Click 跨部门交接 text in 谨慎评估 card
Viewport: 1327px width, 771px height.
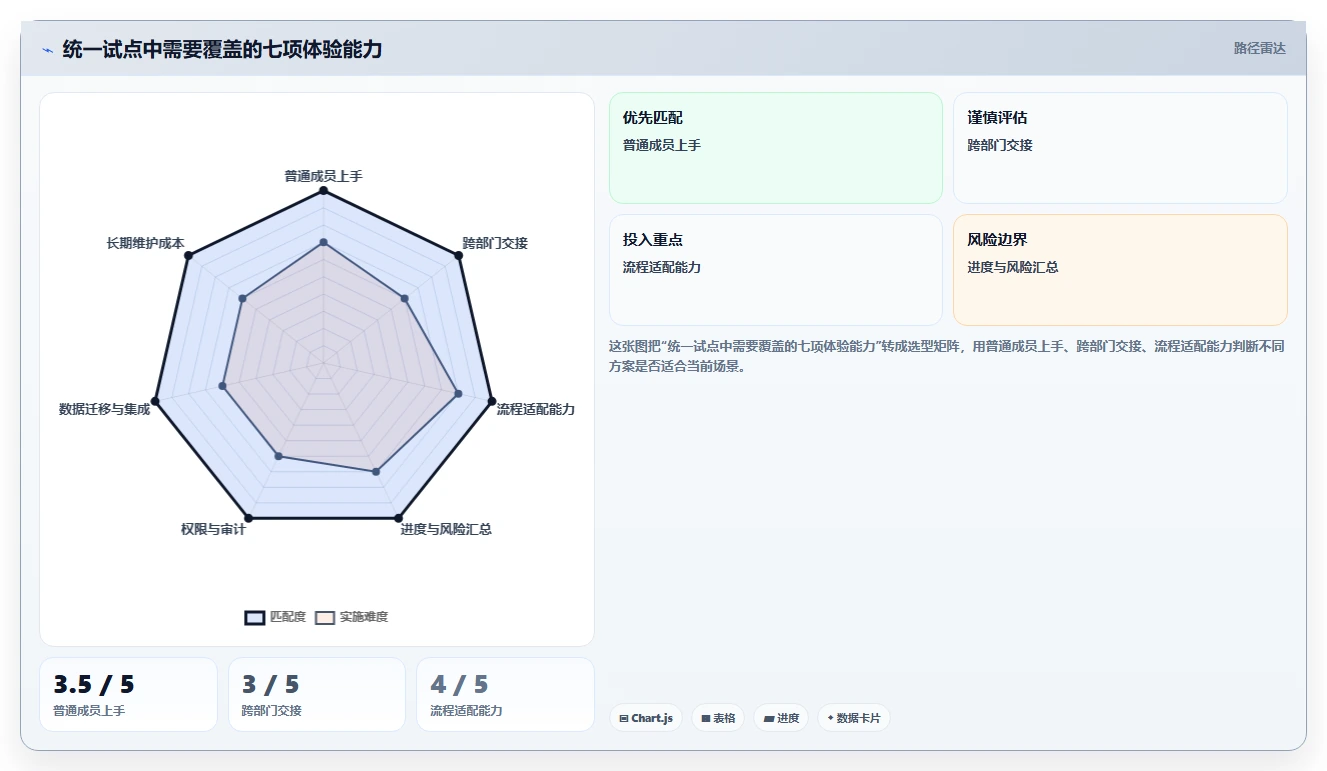point(1000,145)
